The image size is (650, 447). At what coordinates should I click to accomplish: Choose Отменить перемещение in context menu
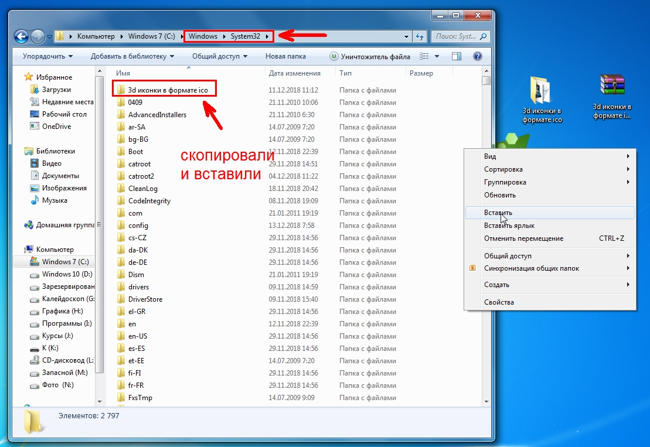pyautogui.click(x=550, y=238)
